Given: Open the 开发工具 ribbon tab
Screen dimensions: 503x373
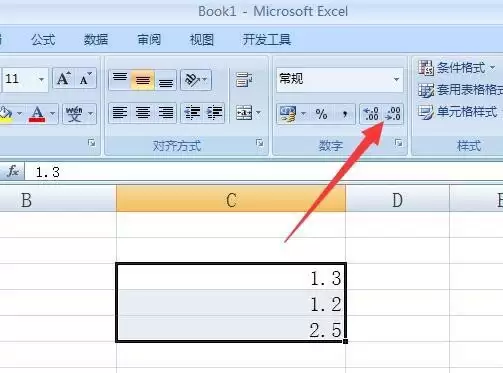Looking at the screenshot, I should click(267, 40).
